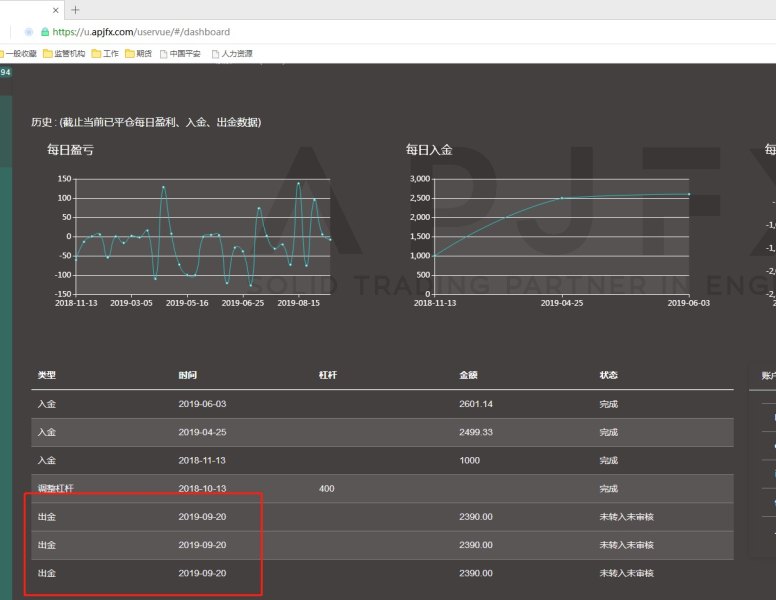Click the site info icon left of padlock
The width and height of the screenshot is (776, 600).
coord(28,32)
